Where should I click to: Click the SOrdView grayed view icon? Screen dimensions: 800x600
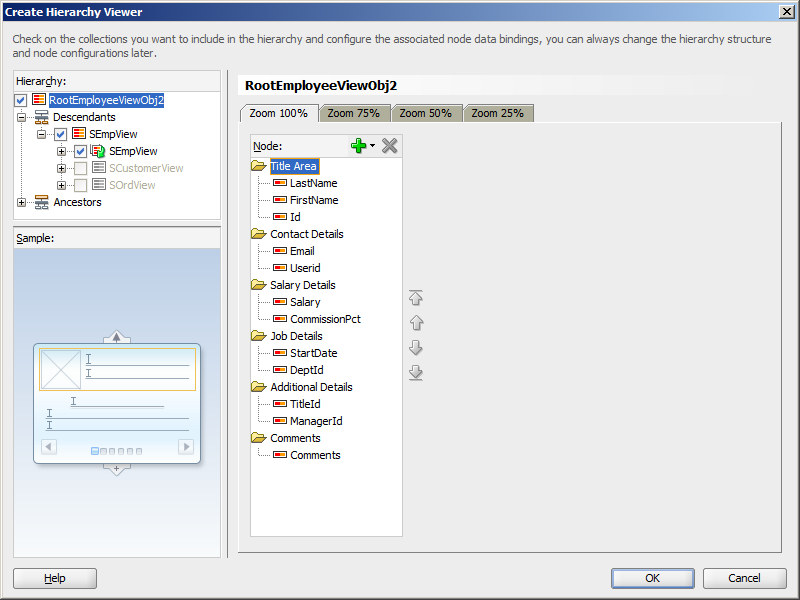pos(99,184)
